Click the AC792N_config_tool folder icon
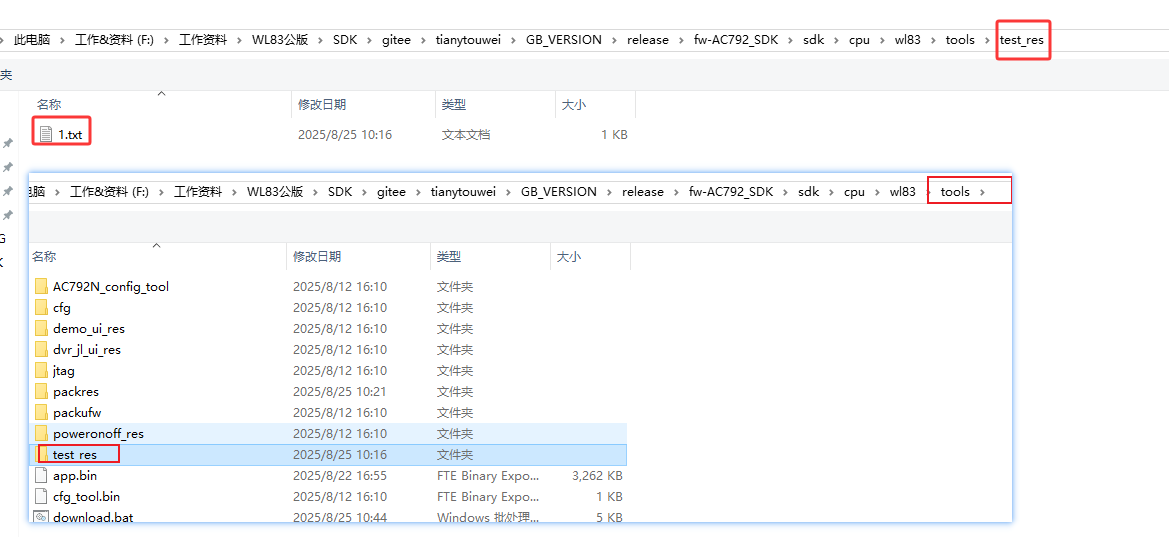Image resolution: width=1169 pixels, height=537 pixels. pyautogui.click(x=41, y=286)
